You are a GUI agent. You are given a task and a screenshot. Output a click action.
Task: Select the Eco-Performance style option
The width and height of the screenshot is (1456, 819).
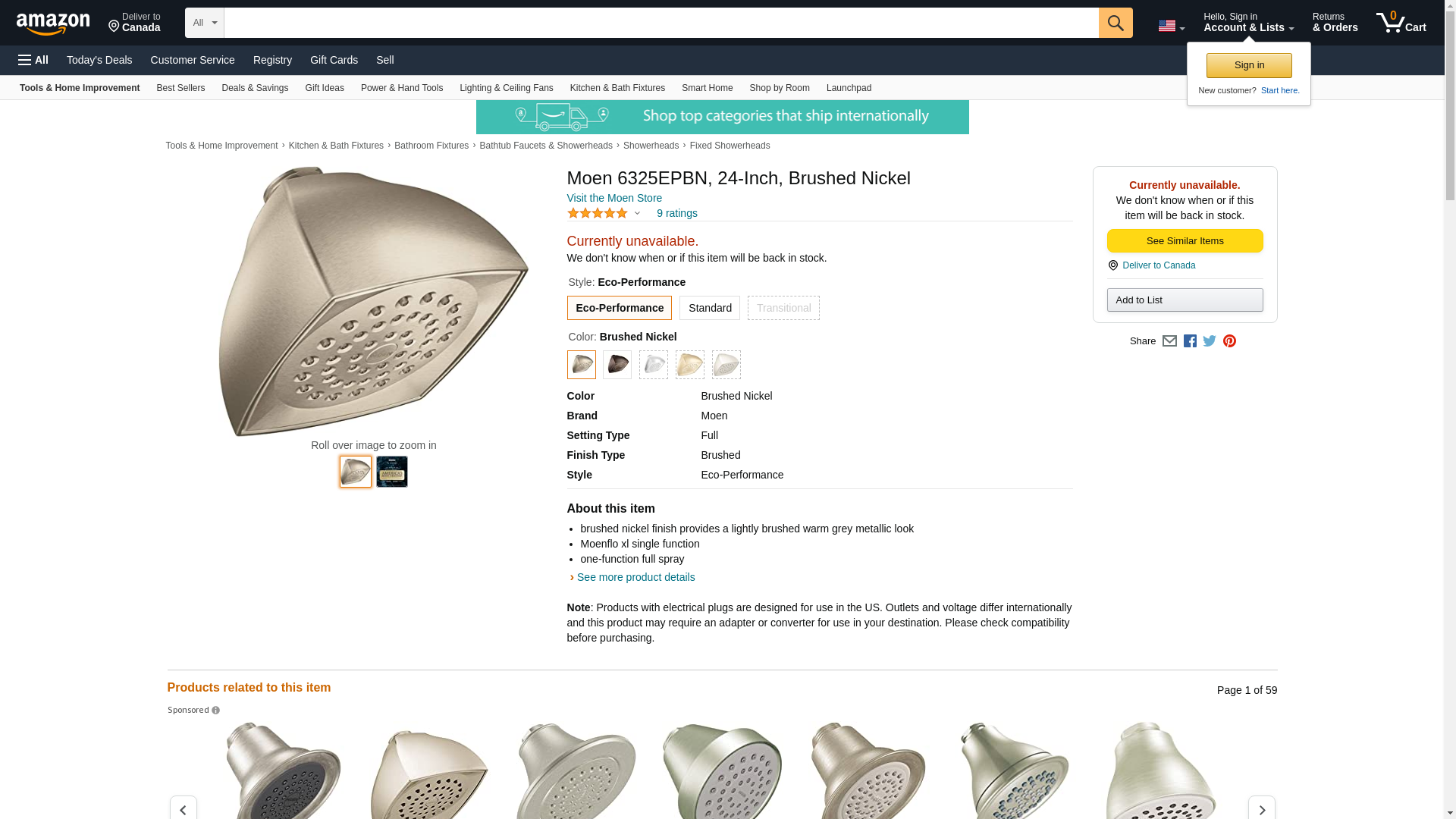619,308
